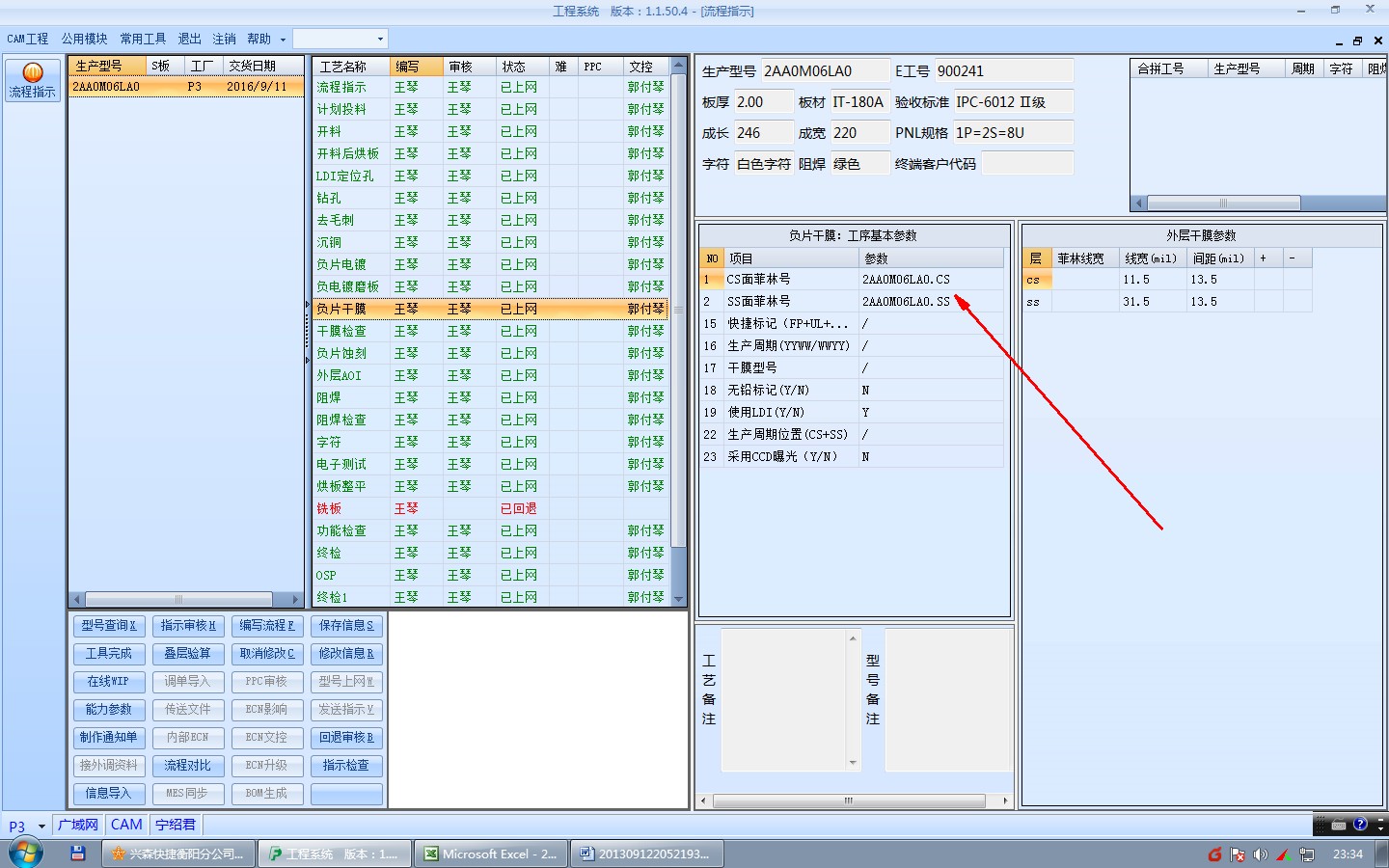Open the 公用模块 menu

85,39
